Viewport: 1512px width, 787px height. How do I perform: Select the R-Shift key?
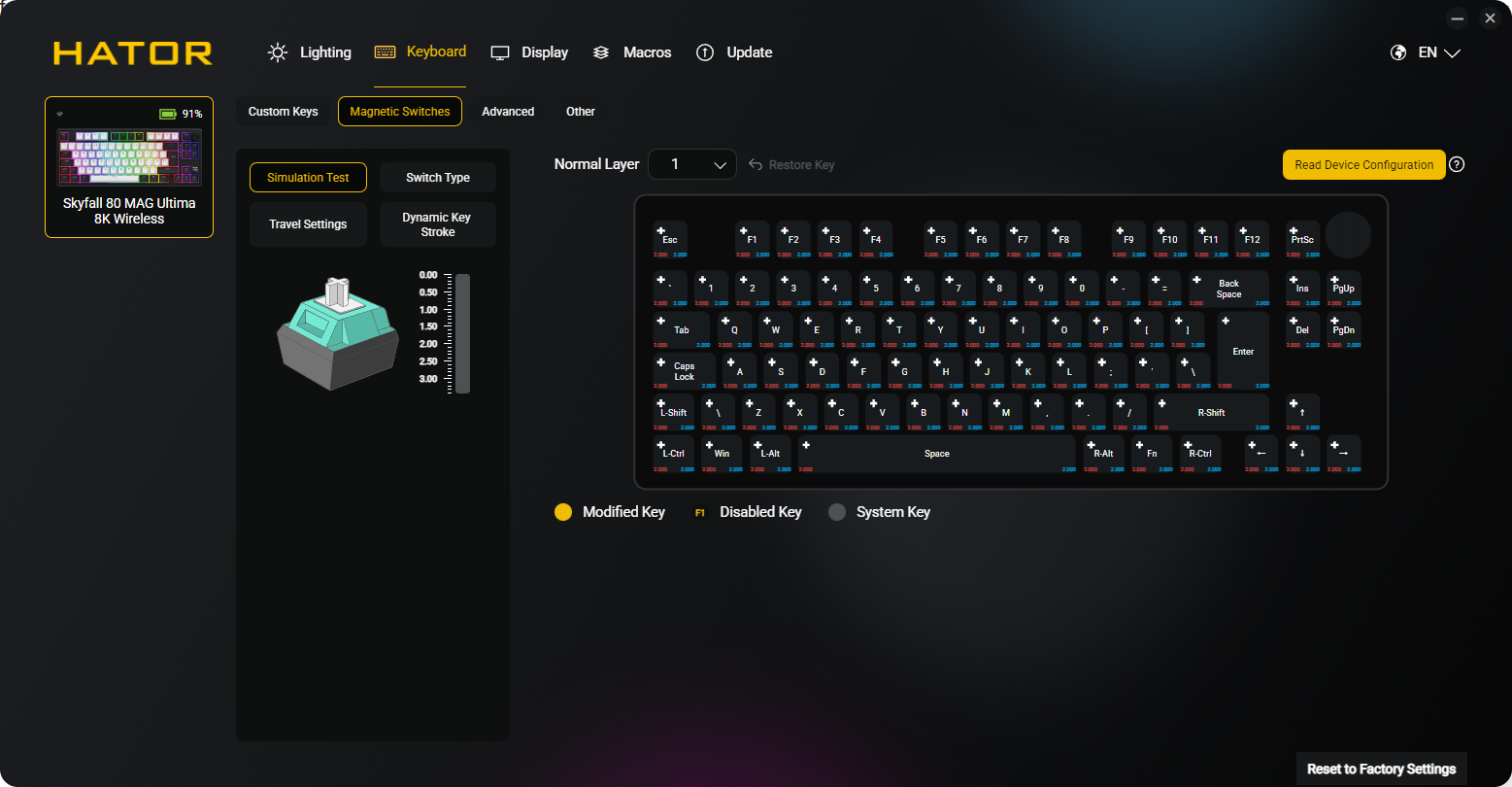click(1211, 413)
